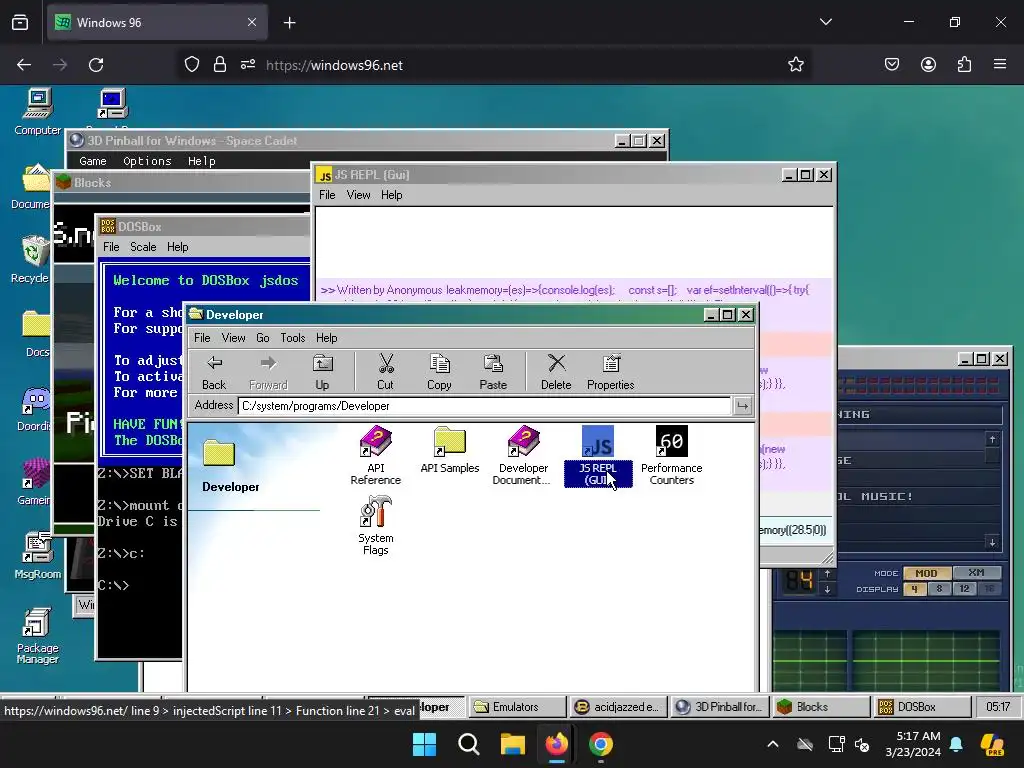
Task: Switch tracker mode to MOD
Action: 926,573
